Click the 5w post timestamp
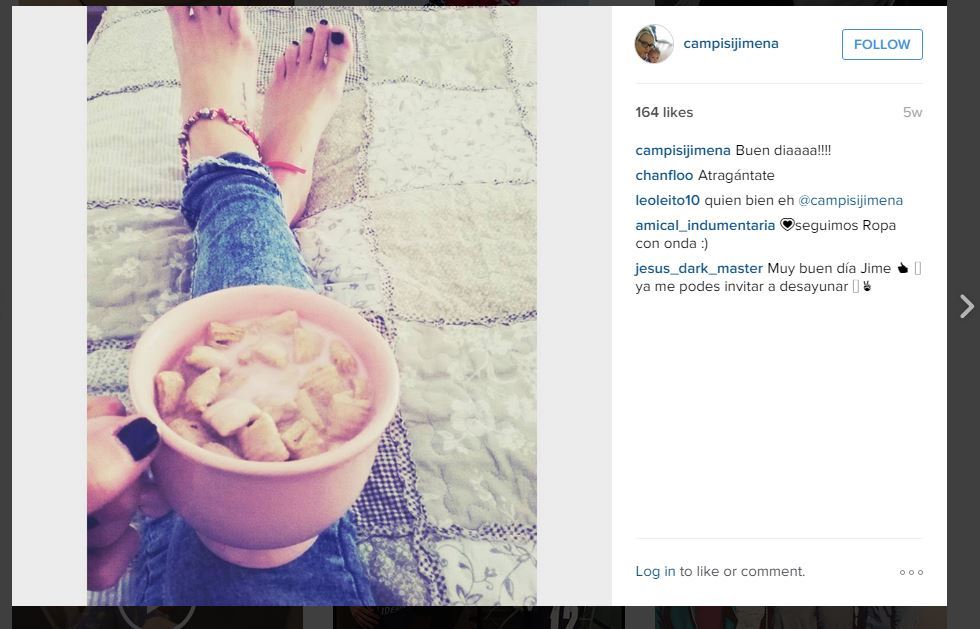 pyautogui.click(x=912, y=113)
